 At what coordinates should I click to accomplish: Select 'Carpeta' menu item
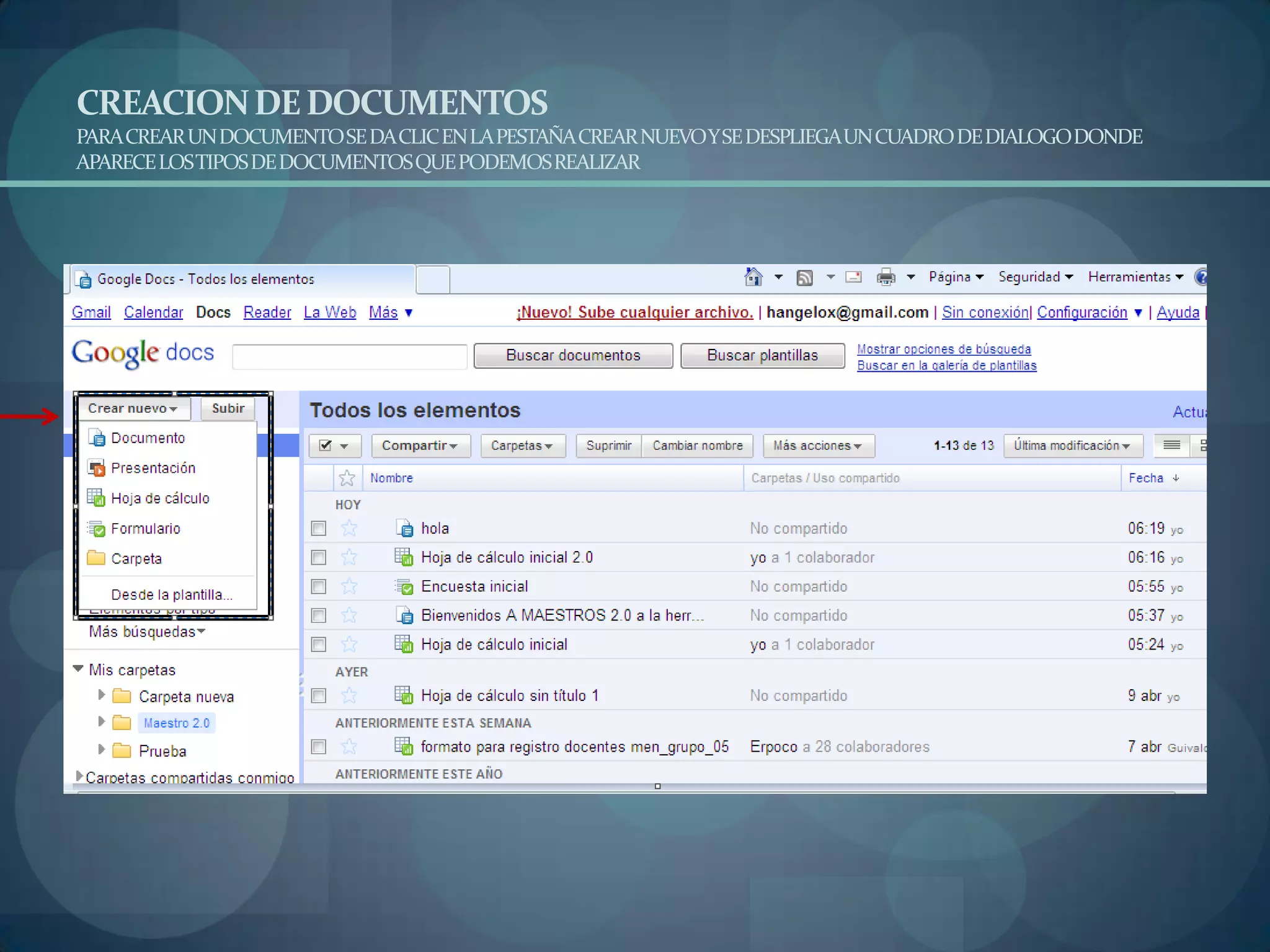tap(169, 558)
